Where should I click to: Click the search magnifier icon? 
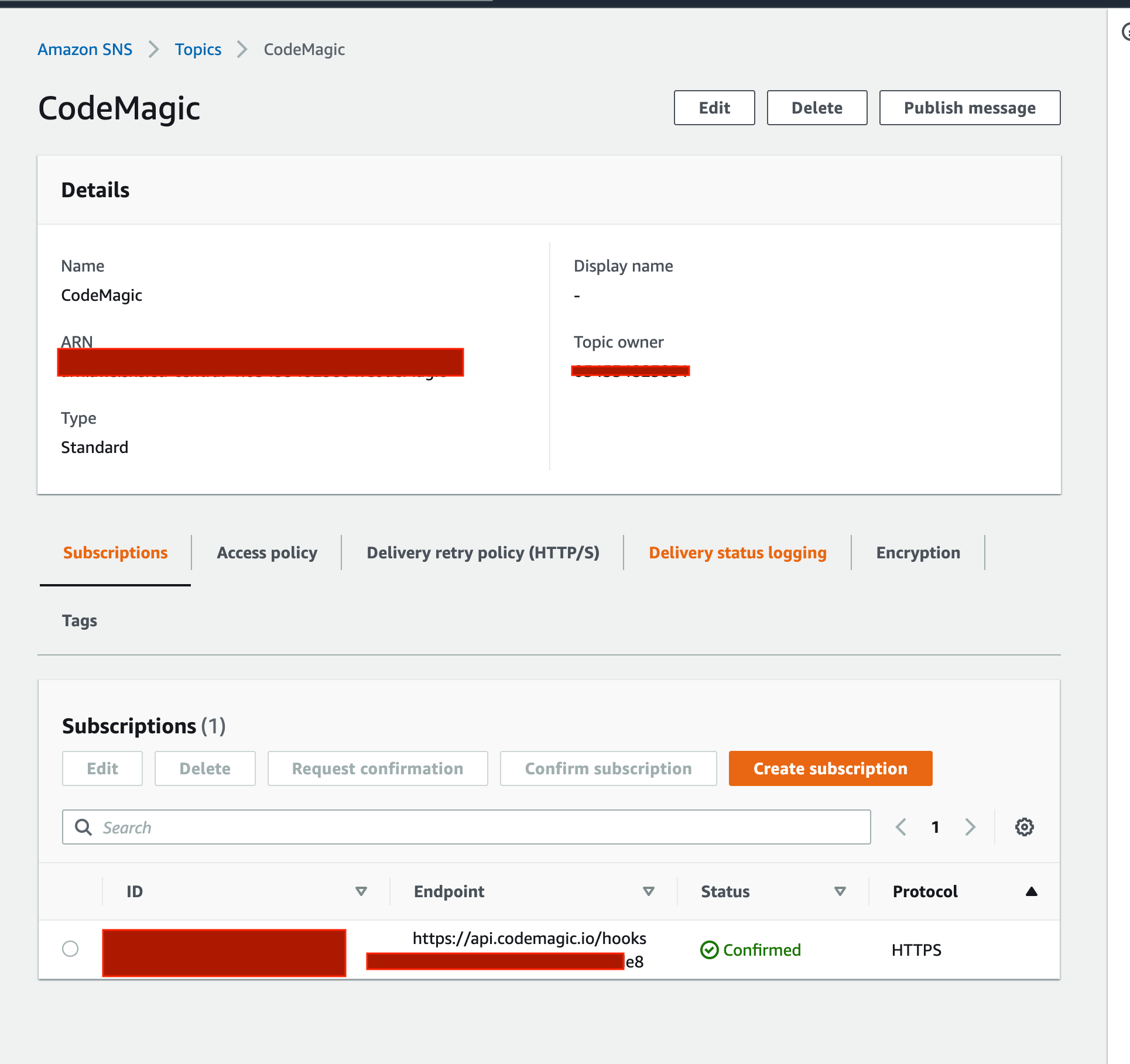pos(83,827)
